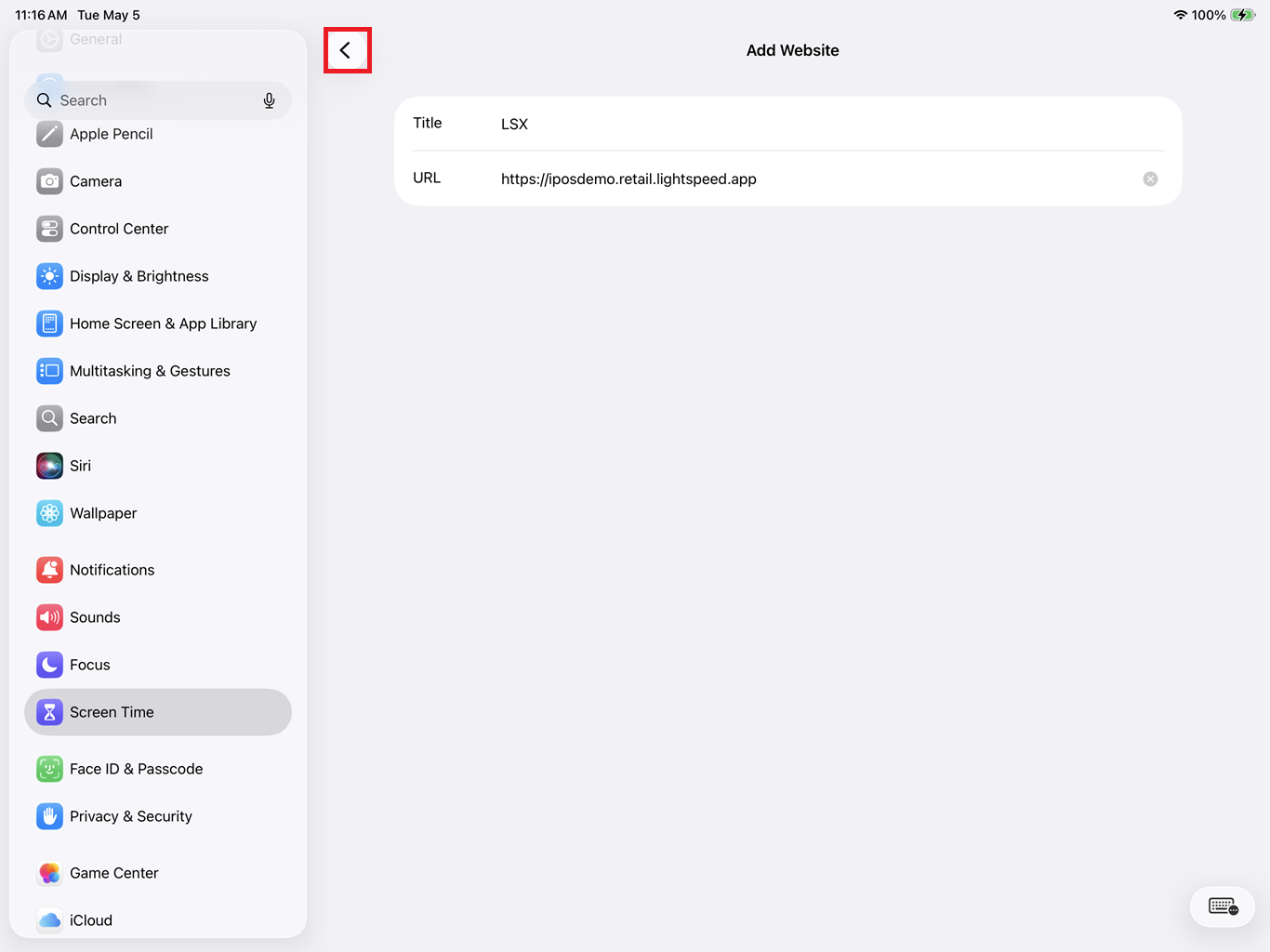Screen dimensions: 1270x952
Task: Tap the Search settings row icon
Action: point(50,418)
